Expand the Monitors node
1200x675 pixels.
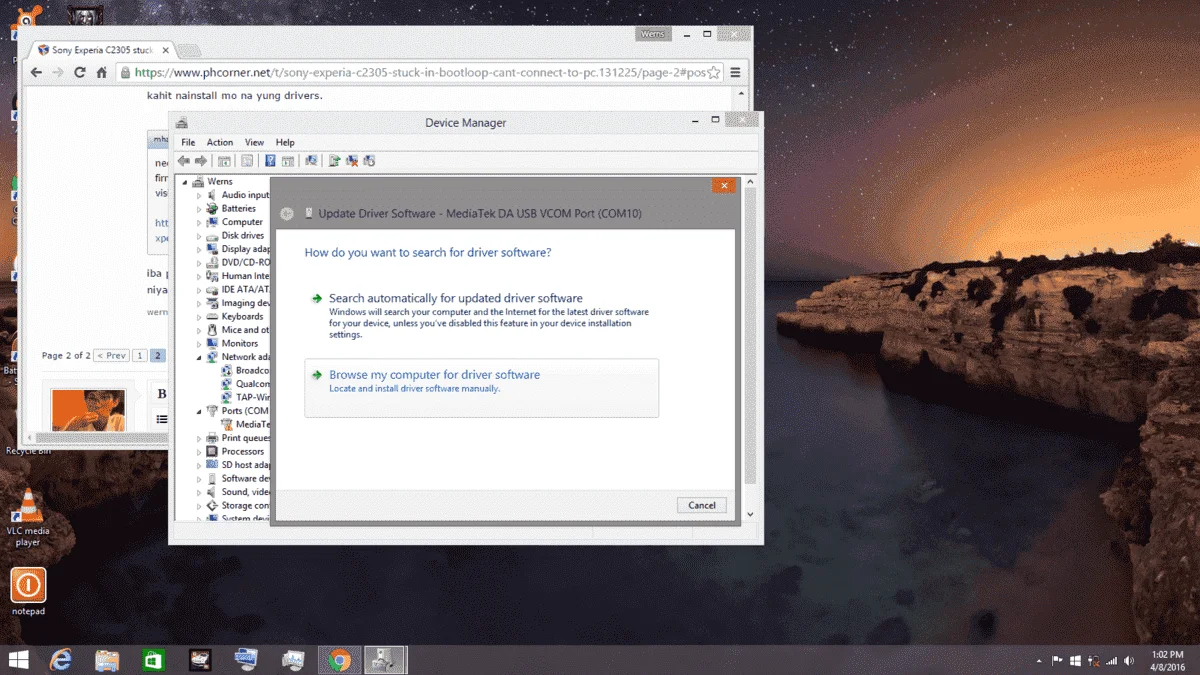point(199,344)
